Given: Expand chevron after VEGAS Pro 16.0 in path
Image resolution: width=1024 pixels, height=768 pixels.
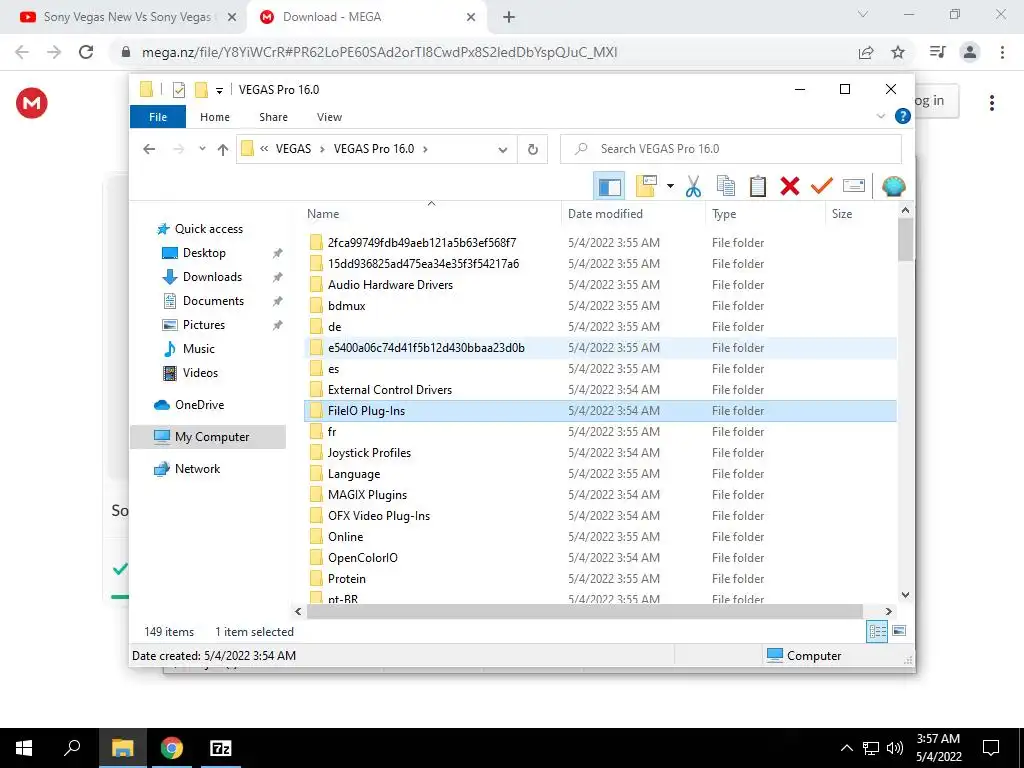Looking at the screenshot, I should pos(425,149).
